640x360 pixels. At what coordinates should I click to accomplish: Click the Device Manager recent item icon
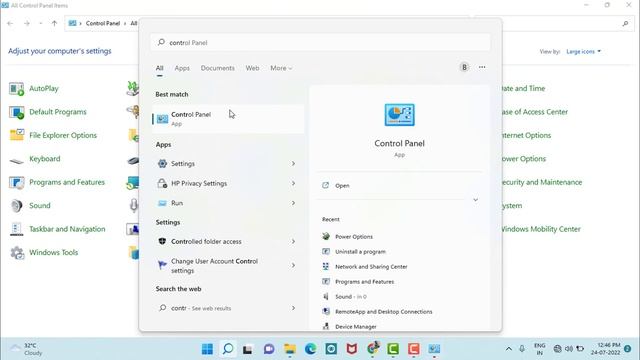(x=326, y=326)
